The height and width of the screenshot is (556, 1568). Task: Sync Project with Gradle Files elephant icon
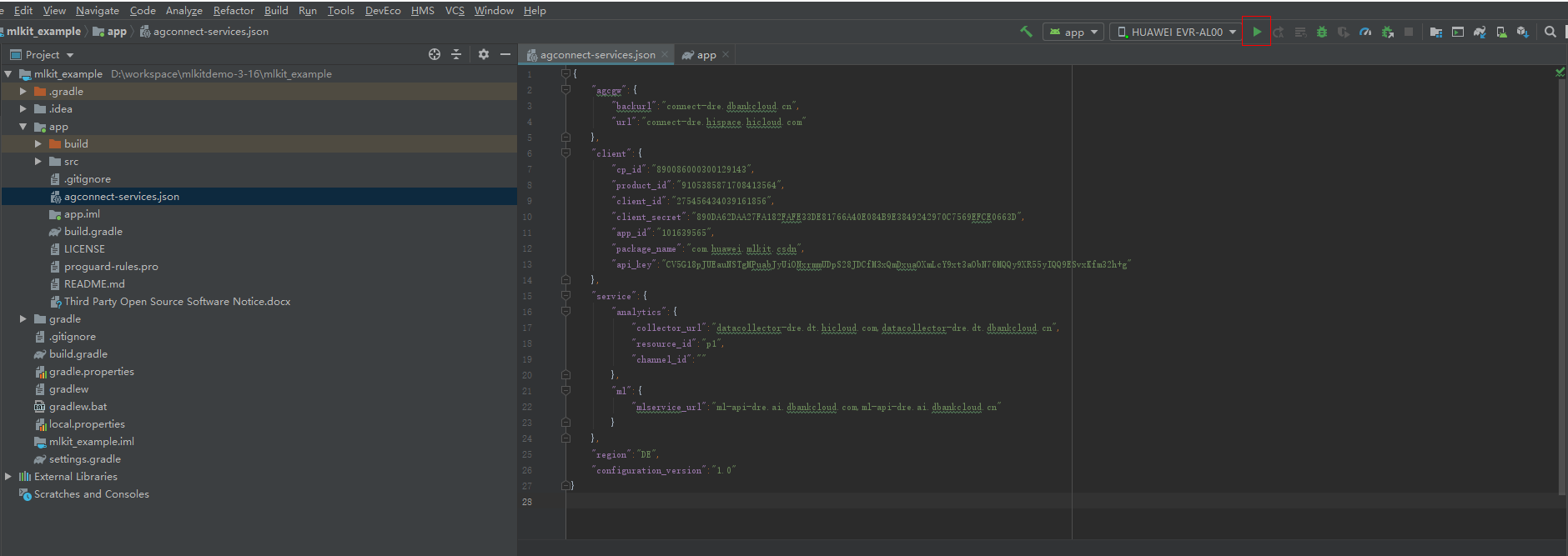pyautogui.click(x=1480, y=32)
